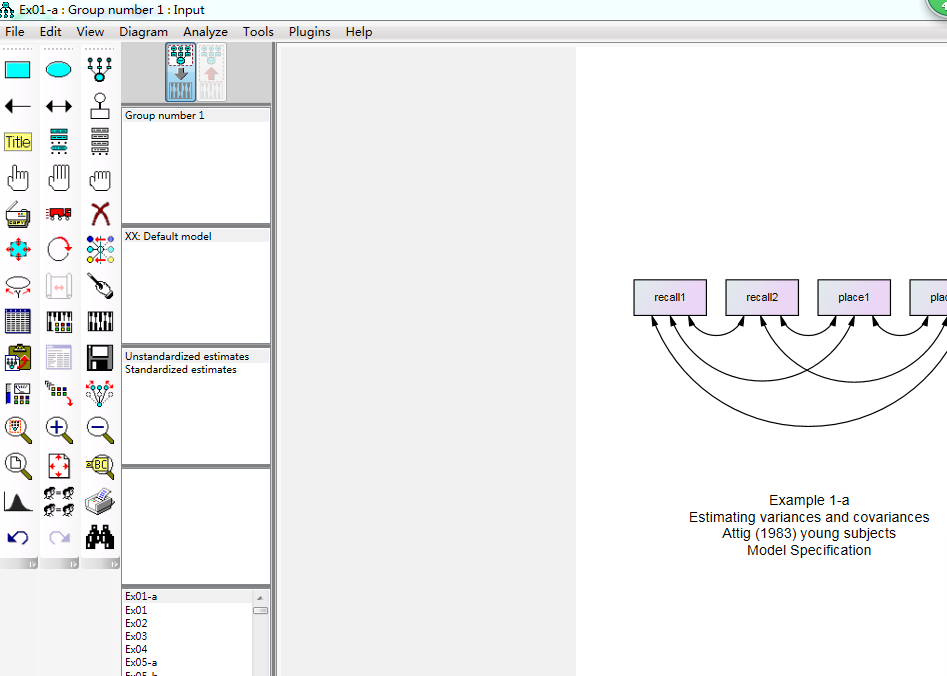This screenshot has width=947, height=676.
Task: Open the select data files grid icon
Action: point(18,321)
